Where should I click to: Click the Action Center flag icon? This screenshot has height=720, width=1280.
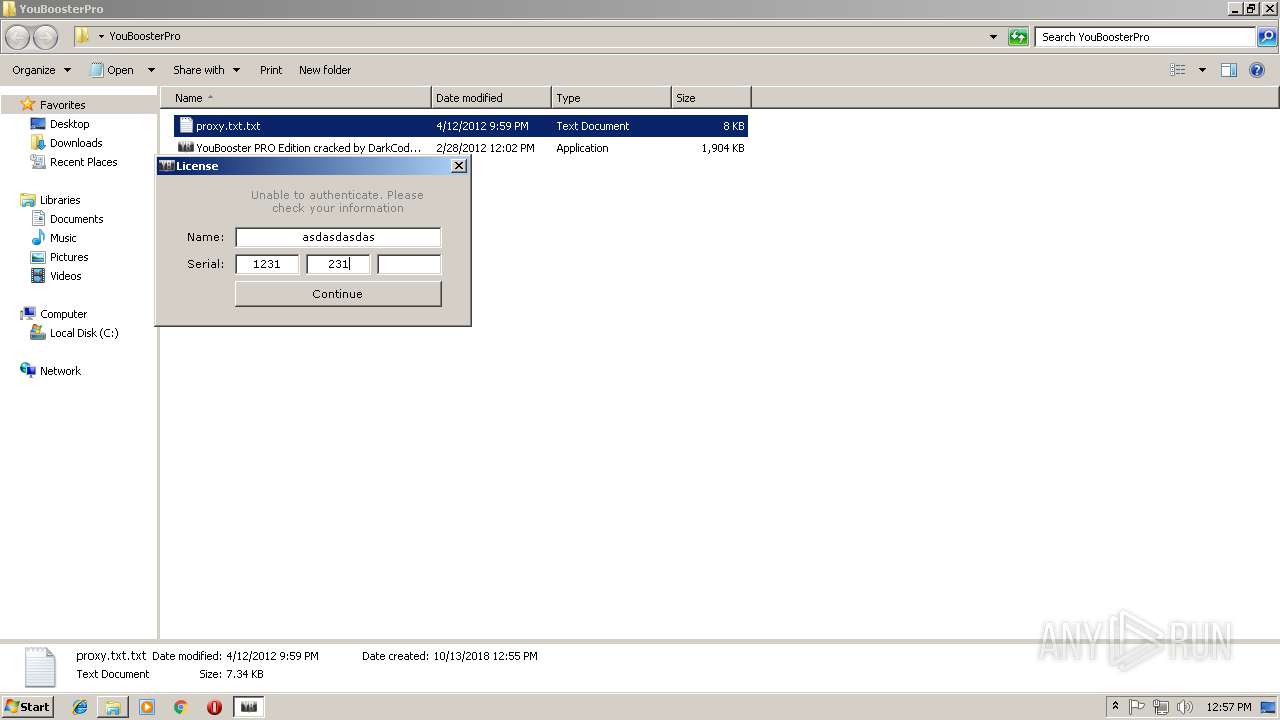point(1138,707)
